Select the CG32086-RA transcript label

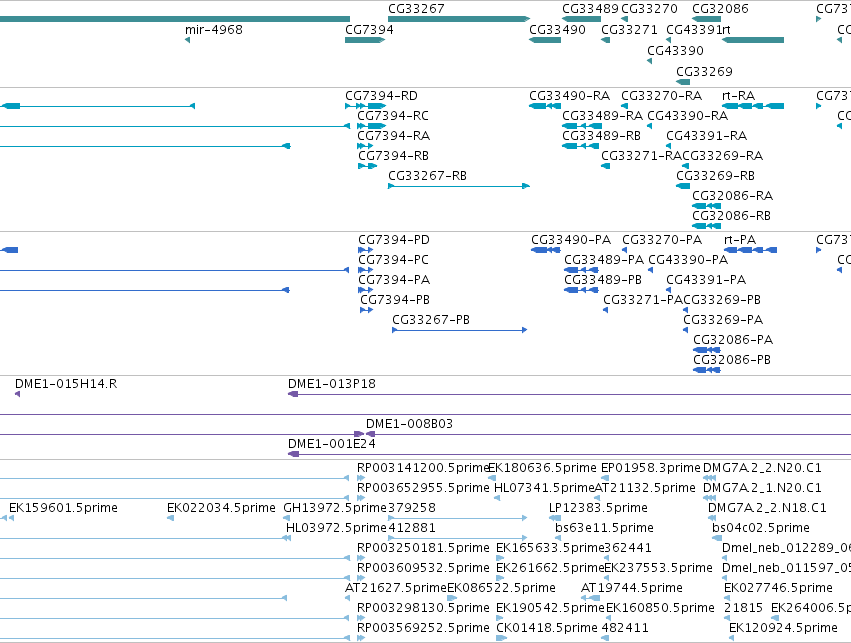[733, 196]
